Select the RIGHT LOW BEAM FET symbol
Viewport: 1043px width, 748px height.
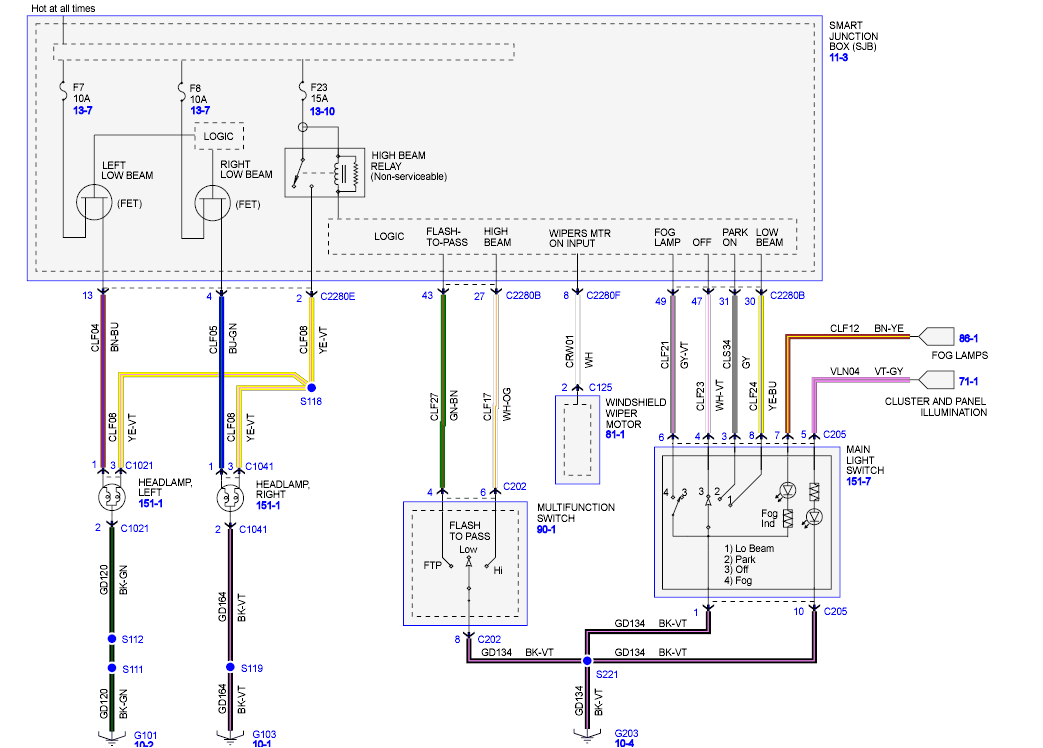pyautogui.click(x=211, y=203)
